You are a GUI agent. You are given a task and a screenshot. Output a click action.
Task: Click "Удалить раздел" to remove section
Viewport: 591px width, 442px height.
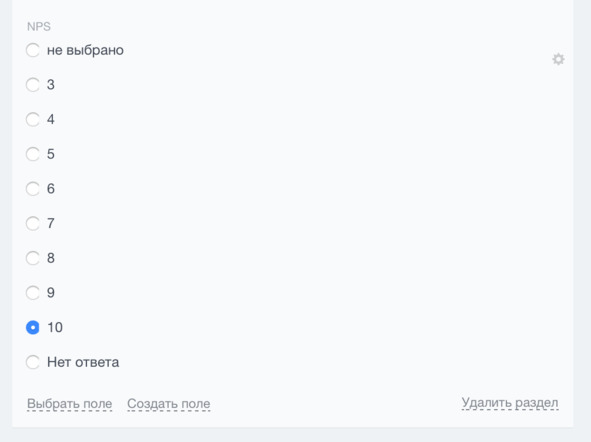coord(510,403)
